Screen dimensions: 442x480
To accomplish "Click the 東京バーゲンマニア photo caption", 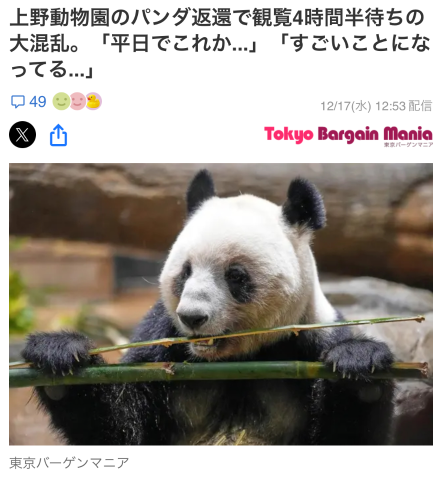I will (x=69, y=463).
